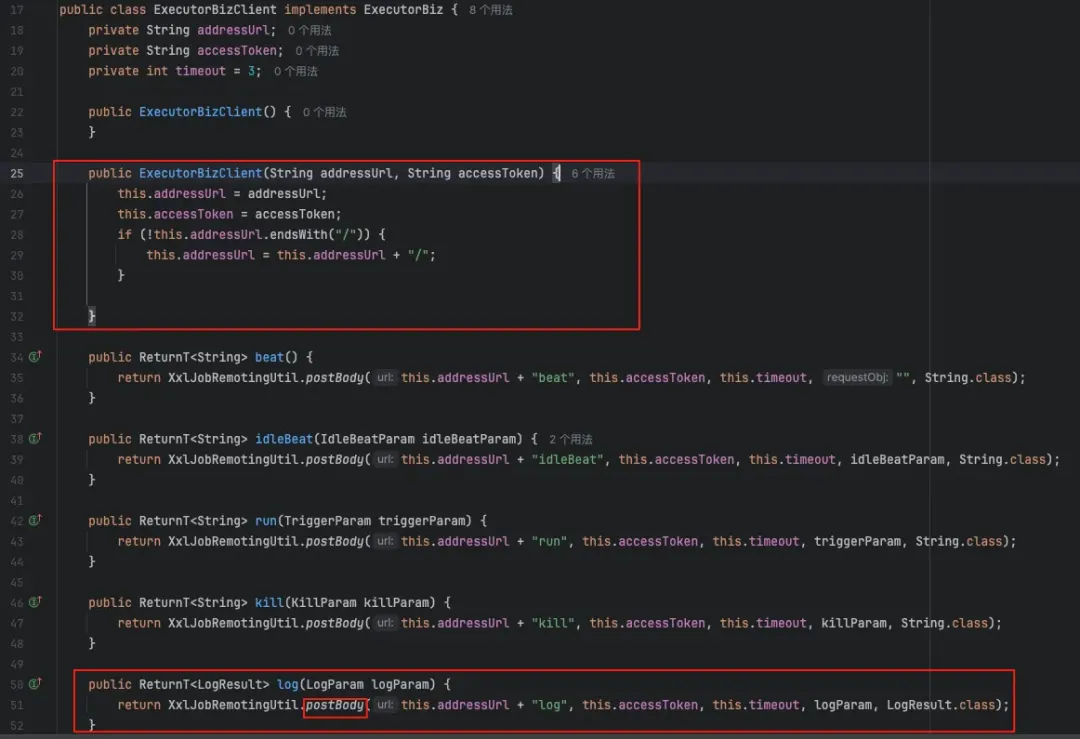This screenshot has height=739, width=1080.
Task: Click the requestObj parameter hint in beat()
Action: coord(857,378)
